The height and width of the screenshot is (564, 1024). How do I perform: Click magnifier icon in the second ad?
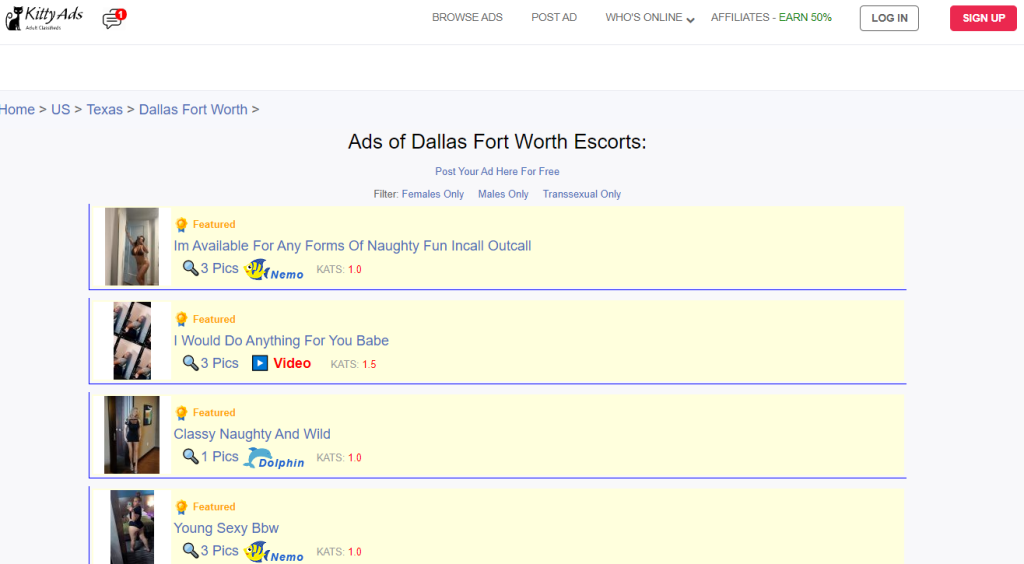pos(190,363)
